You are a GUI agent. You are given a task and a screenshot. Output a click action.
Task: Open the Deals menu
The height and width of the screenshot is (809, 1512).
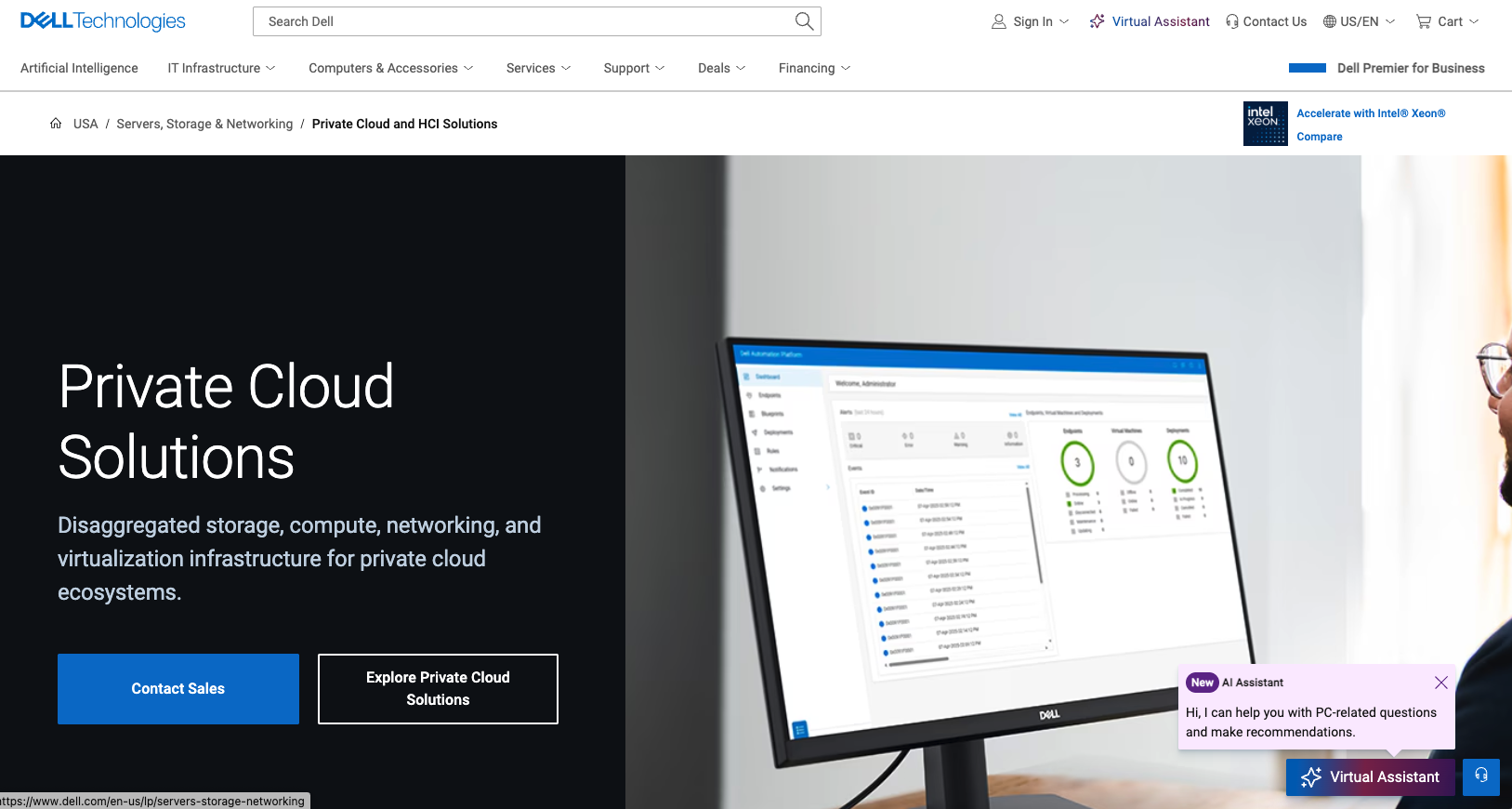[x=722, y=68]
